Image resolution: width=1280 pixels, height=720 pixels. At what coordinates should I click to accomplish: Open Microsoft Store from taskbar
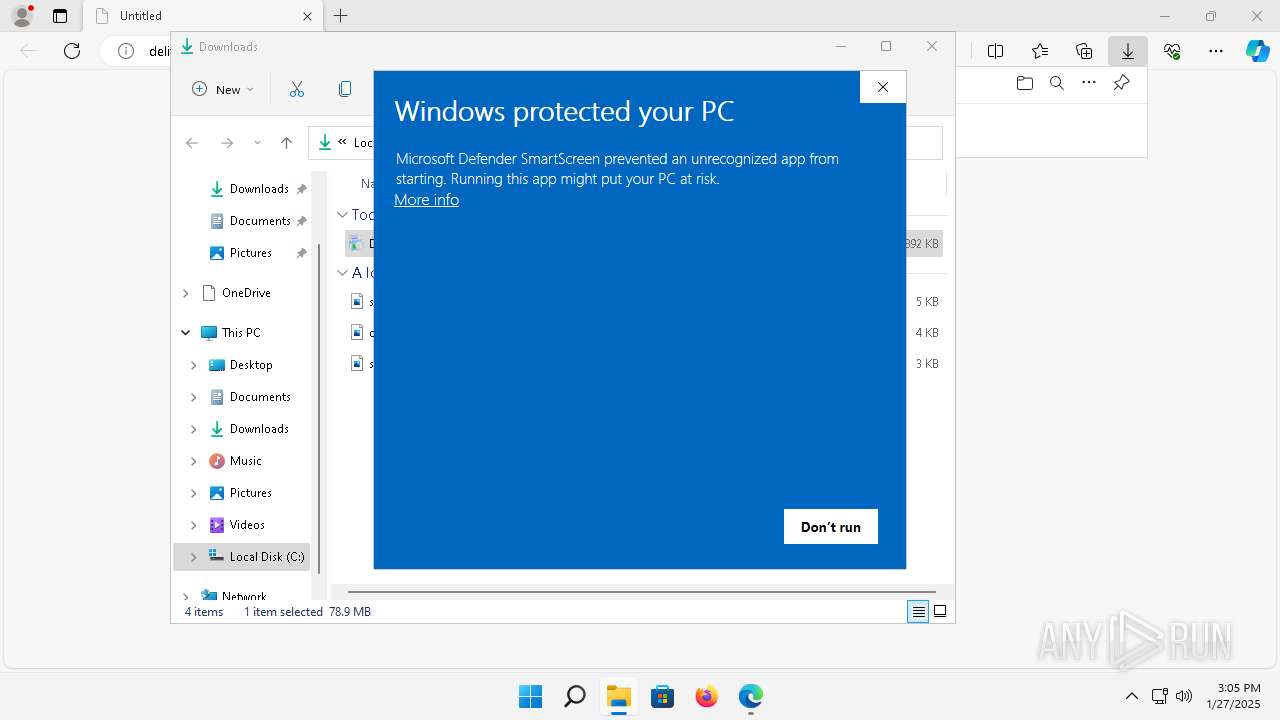(662, 696)
